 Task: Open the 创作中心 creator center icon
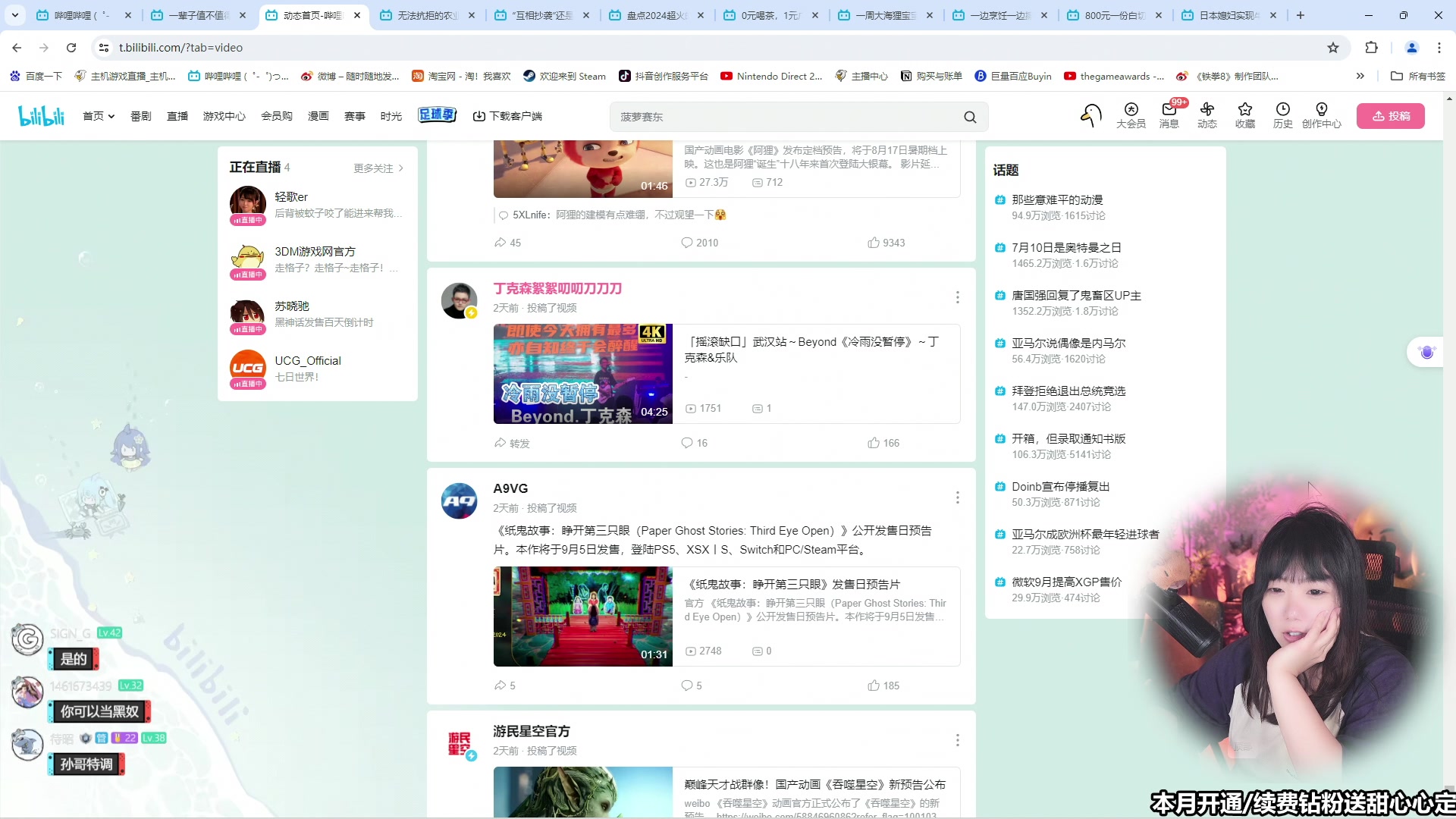1322,116
